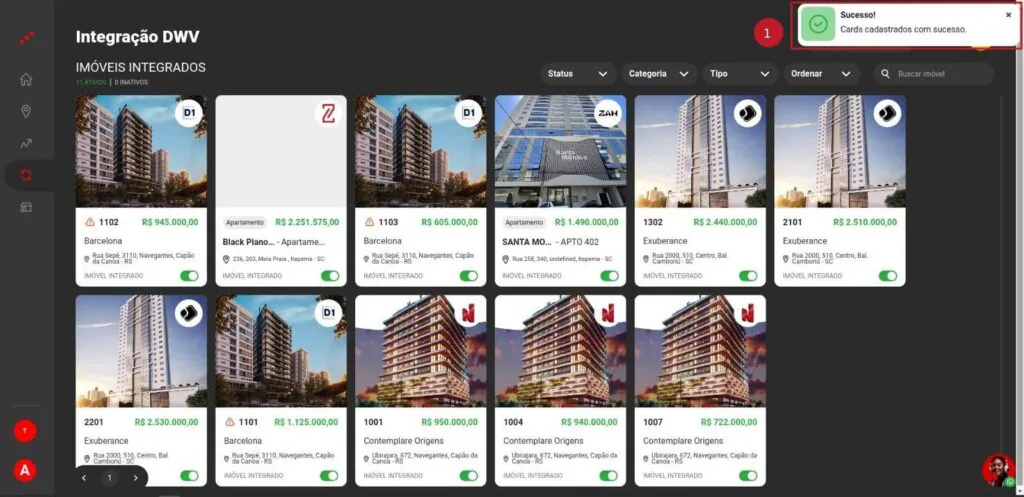The height and width of the screenshot is (497, 1024).
Task: Click the map pin location sidebar icon
Action: (x=26, y=111)
